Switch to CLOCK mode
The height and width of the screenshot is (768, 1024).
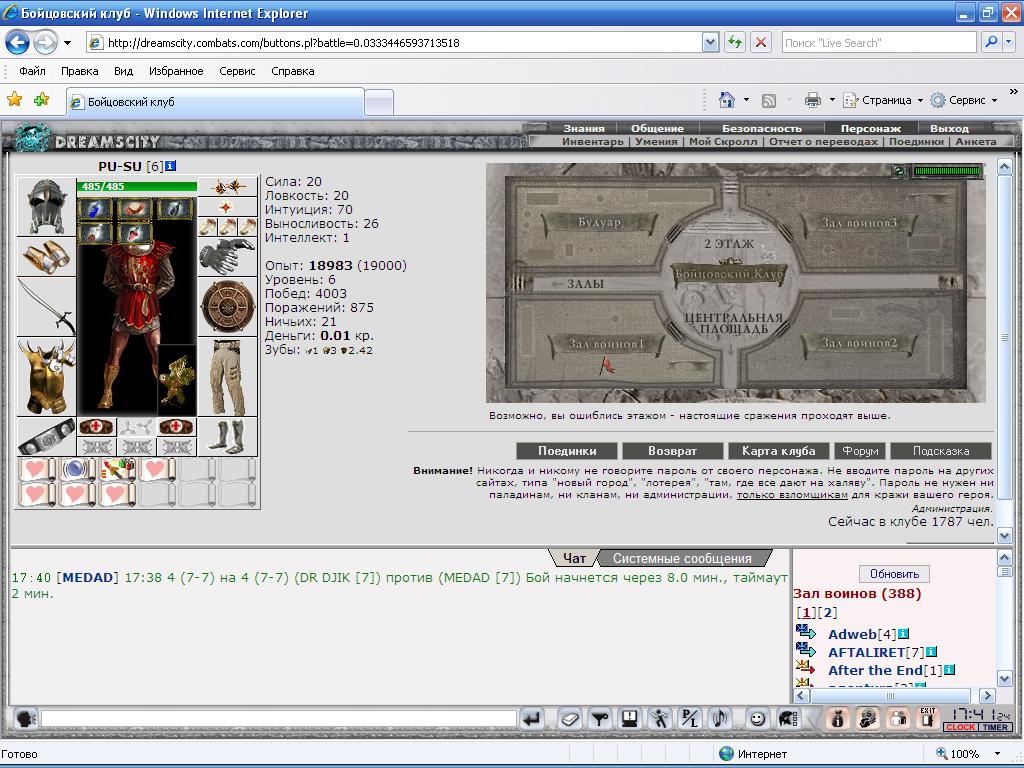click(x=960, y=727)
